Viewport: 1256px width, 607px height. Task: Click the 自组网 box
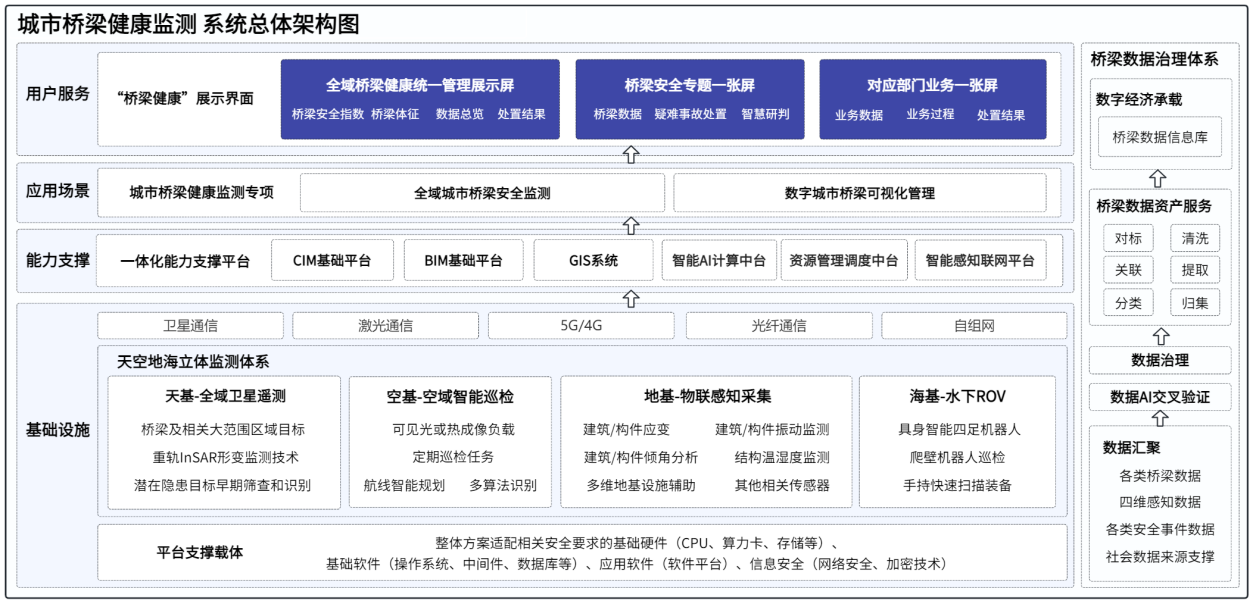pos(974,326)
